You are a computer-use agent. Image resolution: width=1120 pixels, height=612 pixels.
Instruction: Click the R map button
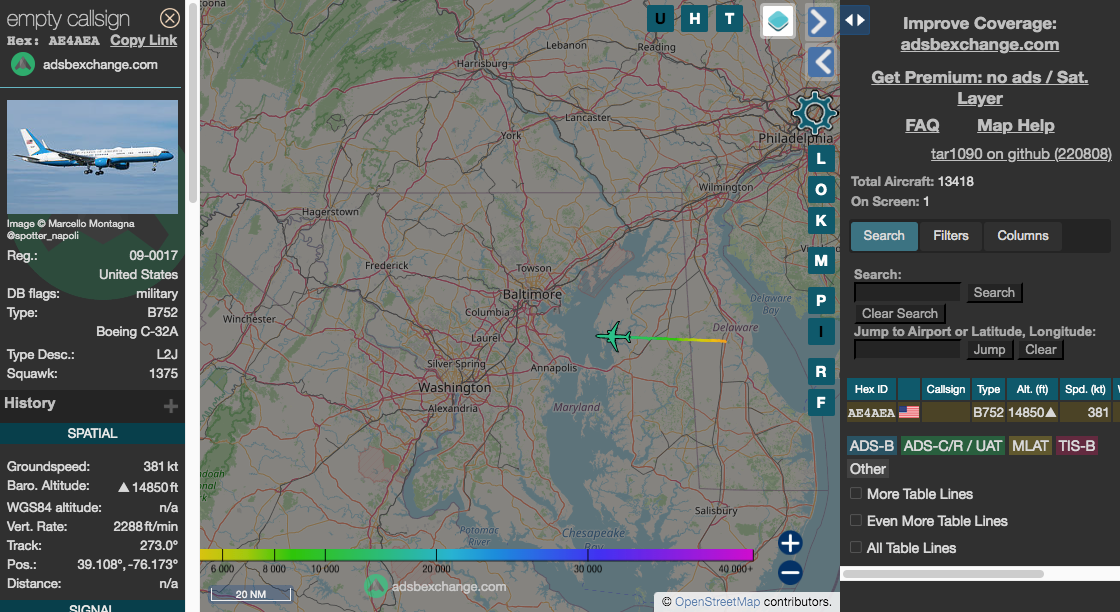point(821,371)
